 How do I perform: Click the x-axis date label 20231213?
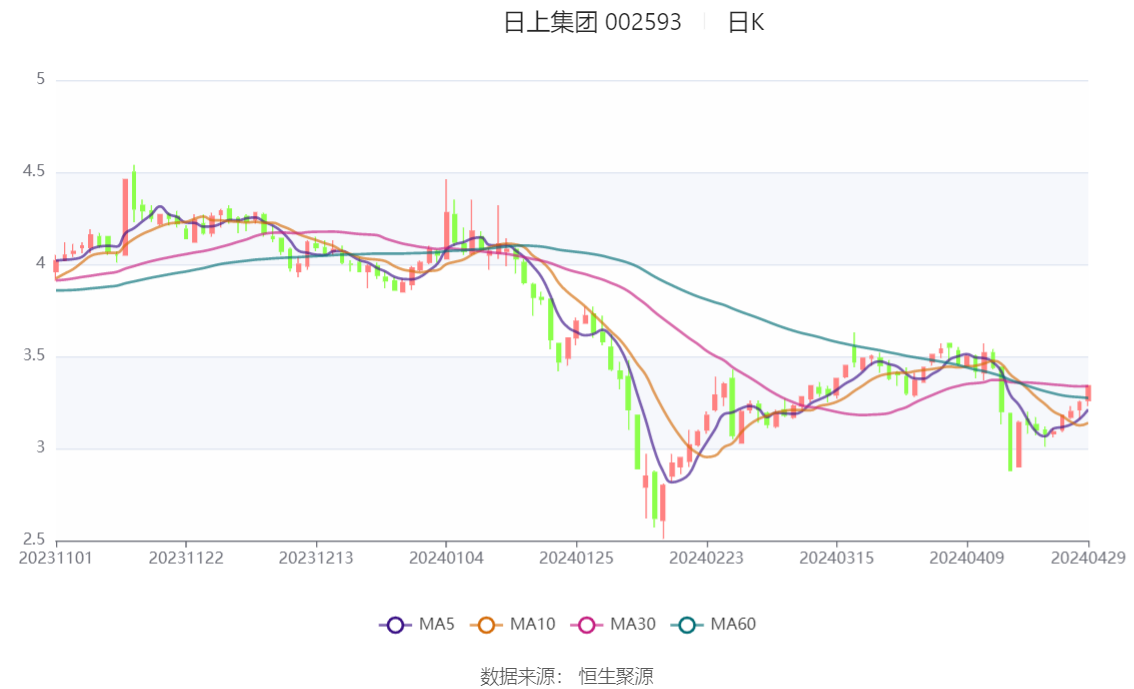[x=316, y=558]
